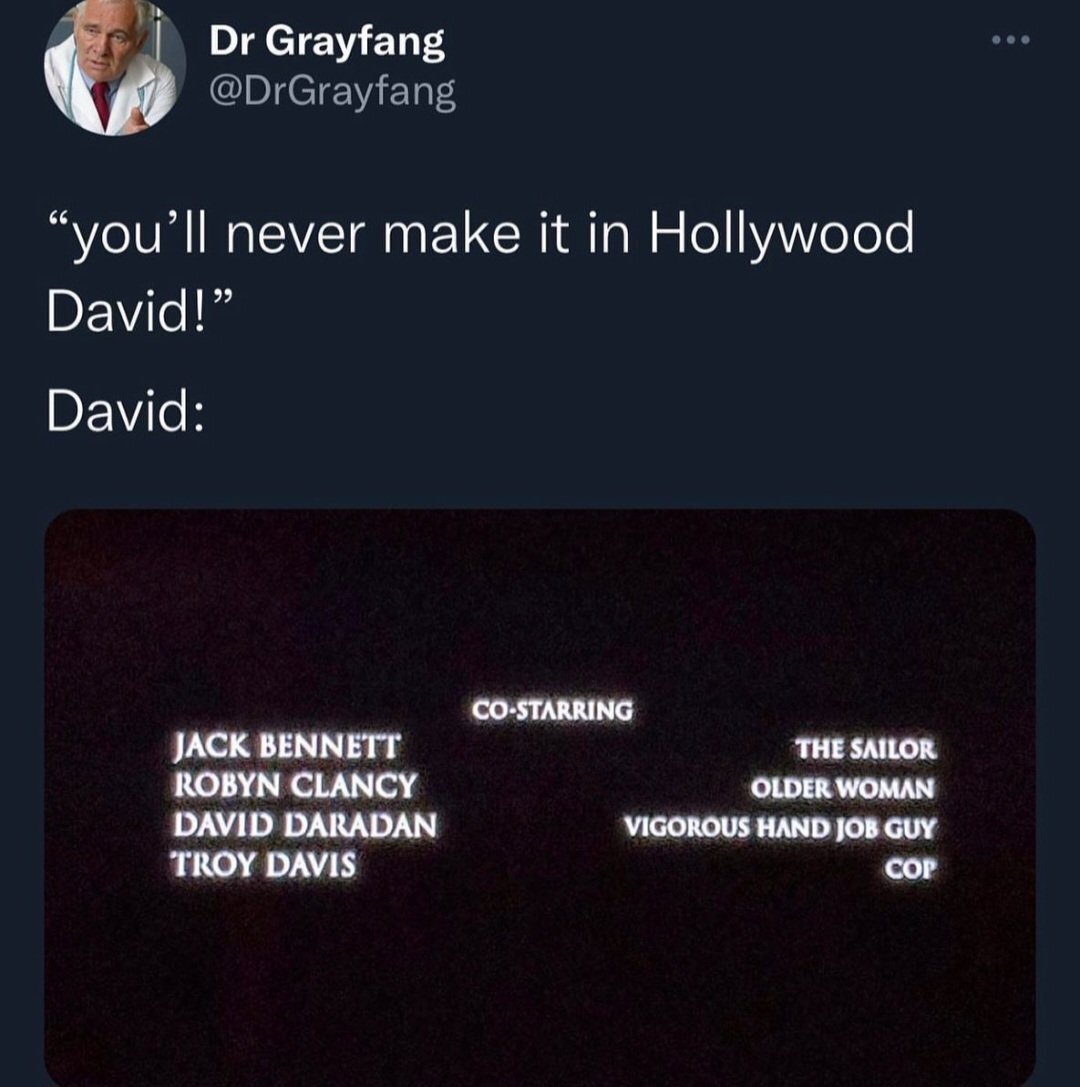The height and width of the screenshot is (1087, 1080).
Task: Click the Dr Grayfang display name
Action: [x=326, y=42]
